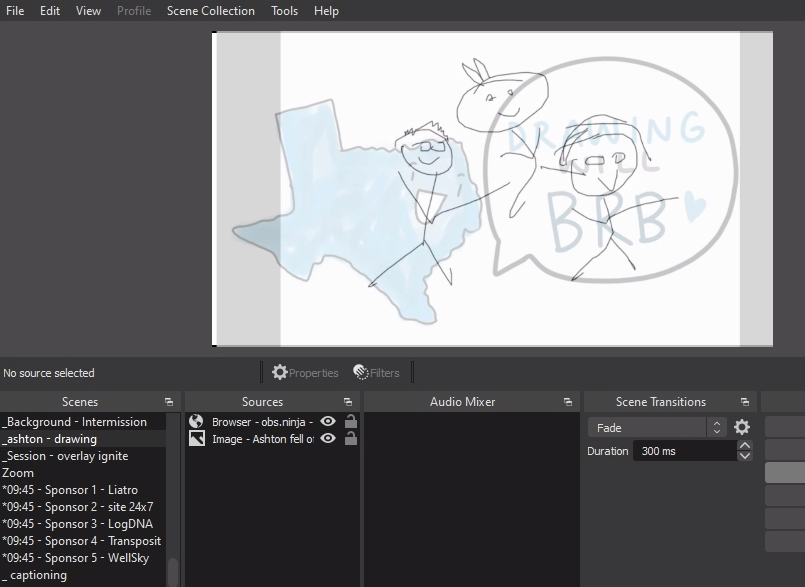Select Image - Ashton fell source row
Screen dimensions: 805x587
tap(272, 439)
